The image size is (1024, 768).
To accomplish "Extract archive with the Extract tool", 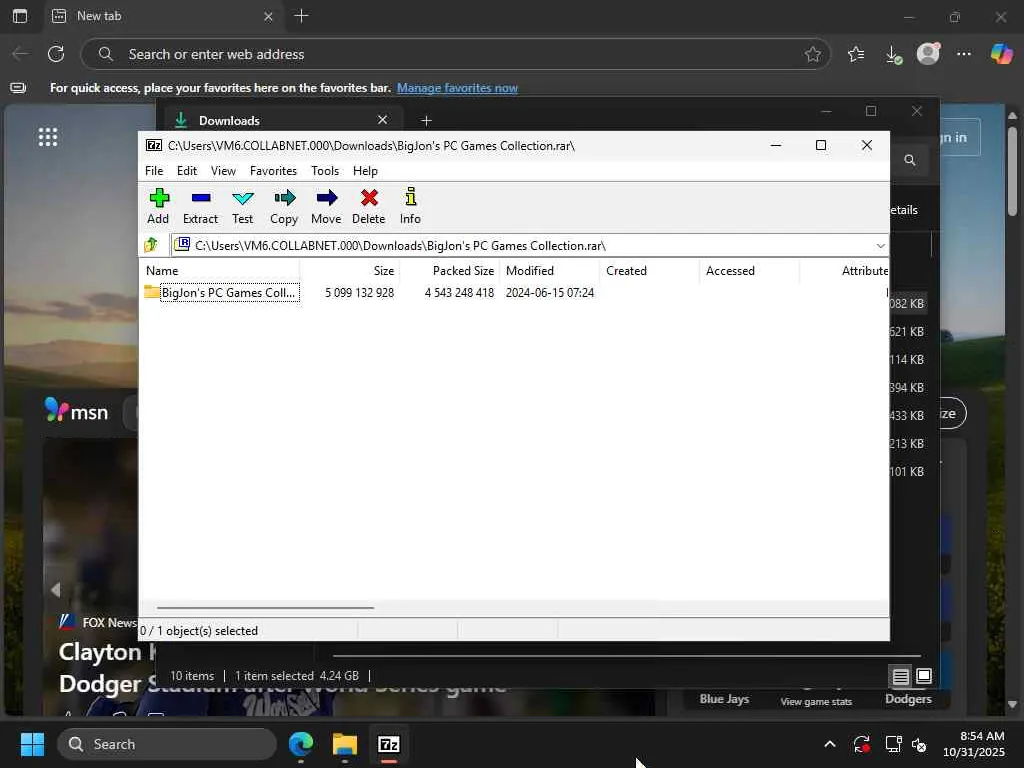I will [x=200, y=206].
